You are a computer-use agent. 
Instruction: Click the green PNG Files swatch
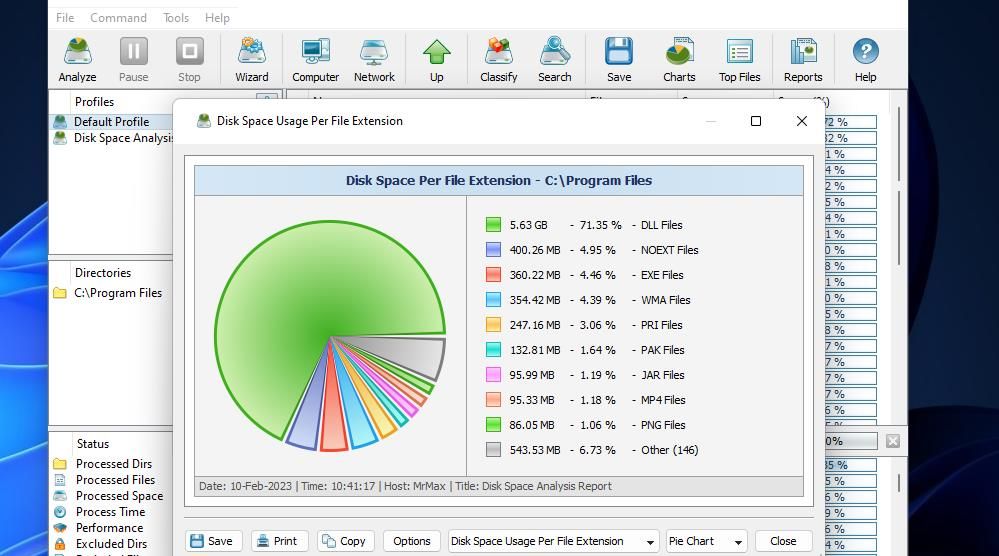(x=493, y=425)
